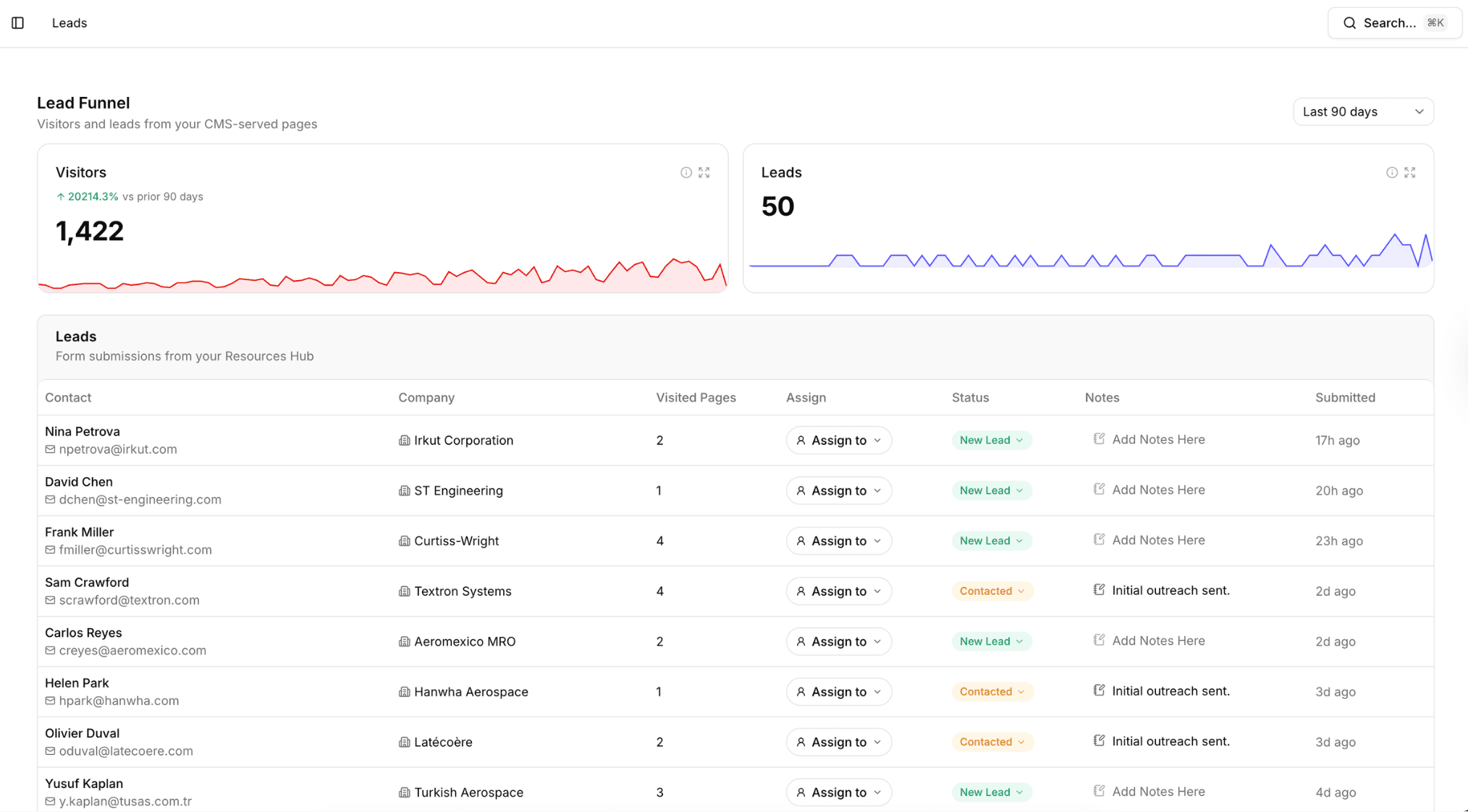
Task: Change Contacted status for Olivier Duval
Action: [x=992, y=742]
